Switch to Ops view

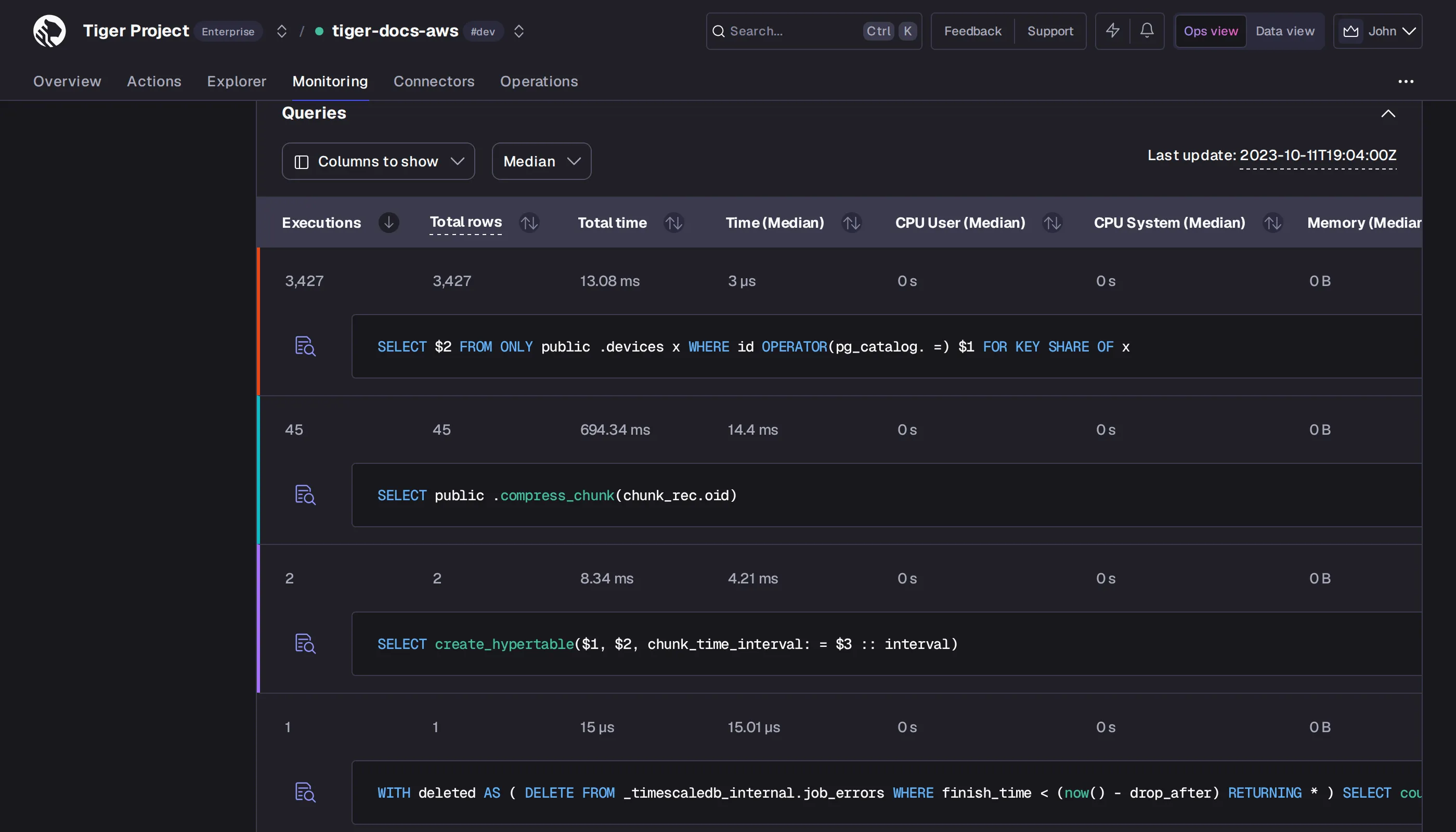tap(1210, 31)
